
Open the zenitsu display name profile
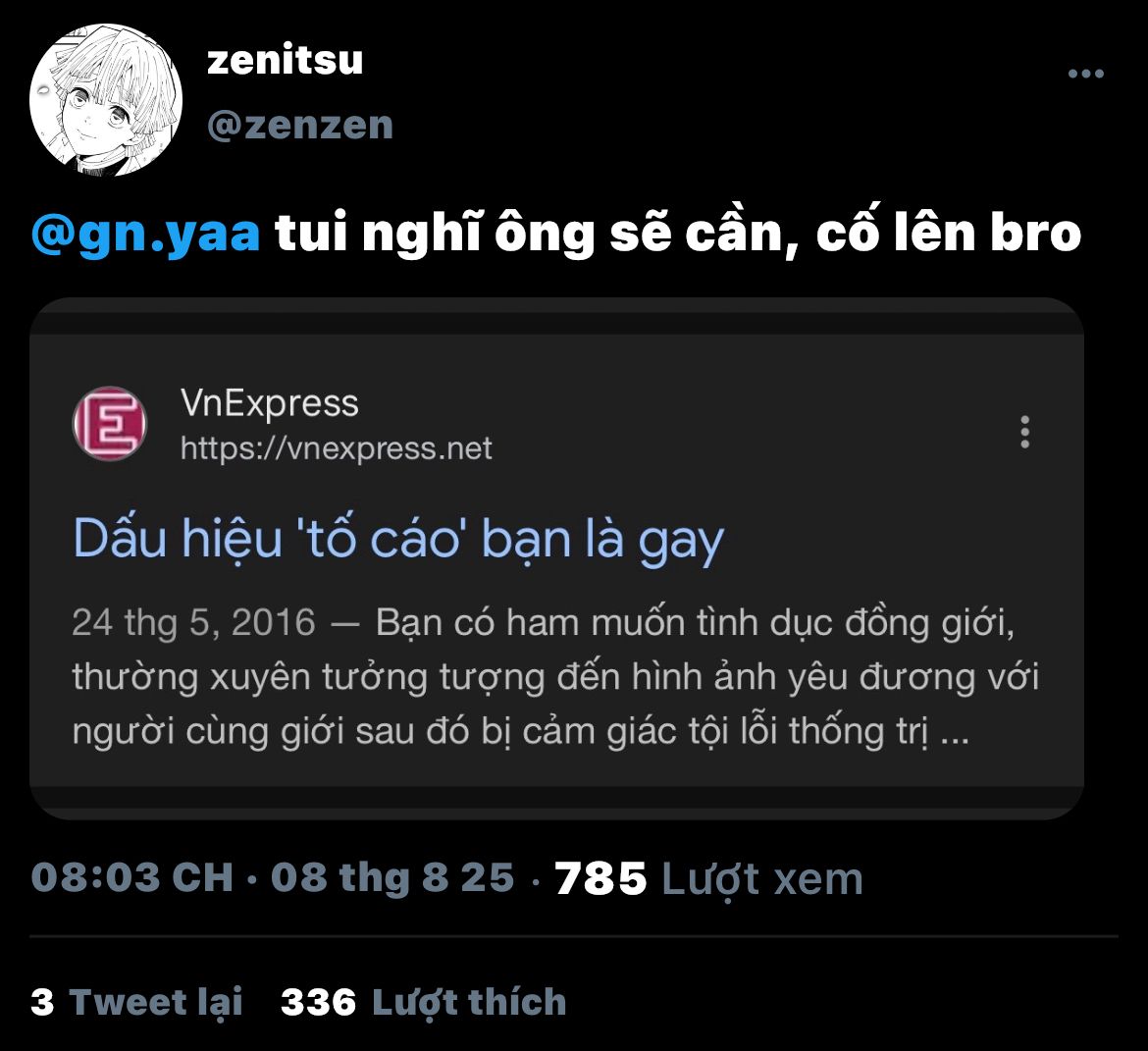tap(285, 60)
